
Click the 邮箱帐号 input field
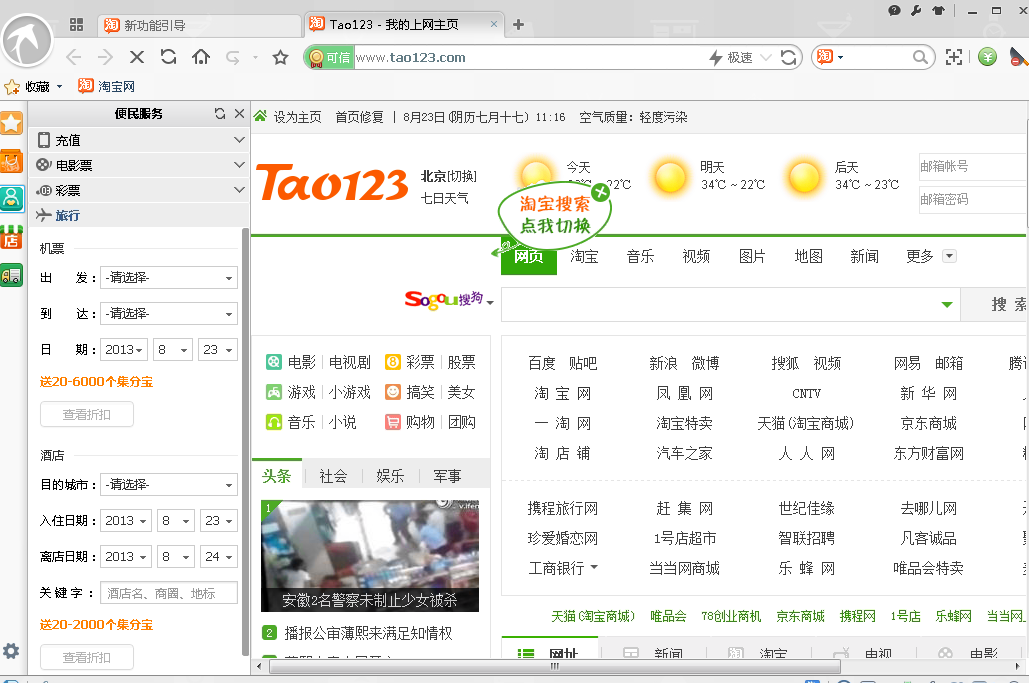(x=972, y=166)
